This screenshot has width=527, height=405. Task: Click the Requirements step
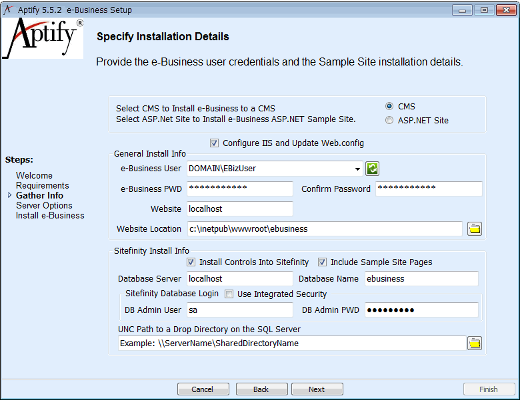[x=42, y=186]
